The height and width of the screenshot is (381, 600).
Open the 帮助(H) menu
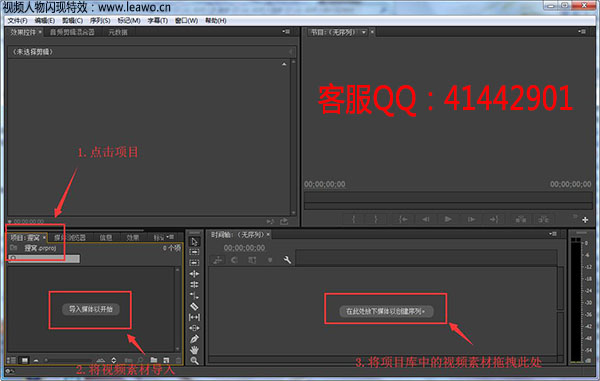click(216, 21)
